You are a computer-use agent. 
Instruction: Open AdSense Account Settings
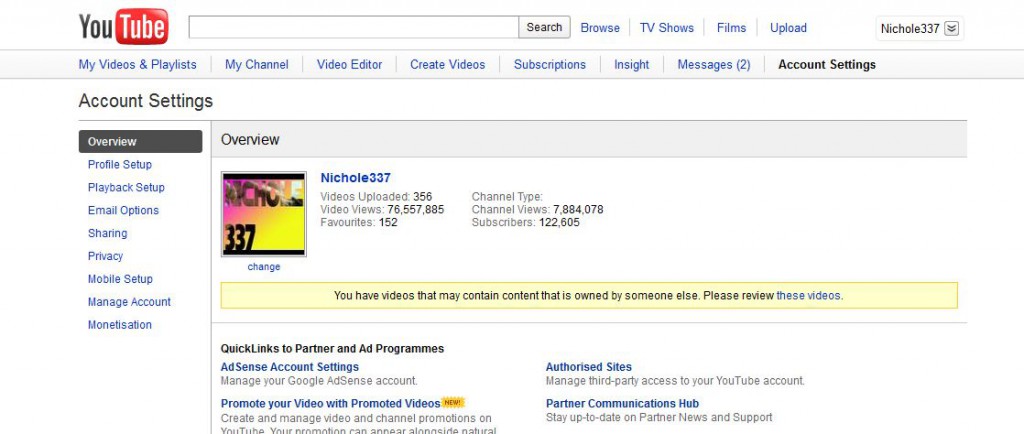(x=289, y=367)
